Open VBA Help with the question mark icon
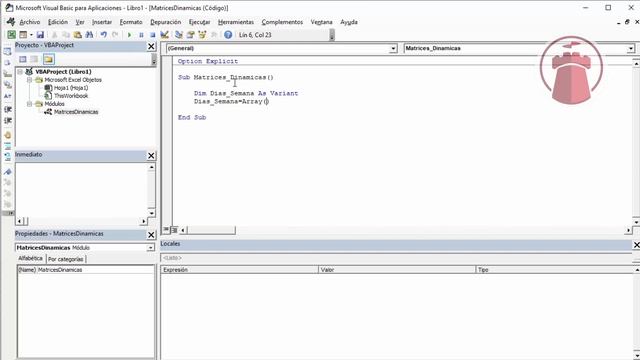This screenshot has width=640, height=360. click(228, 35)
